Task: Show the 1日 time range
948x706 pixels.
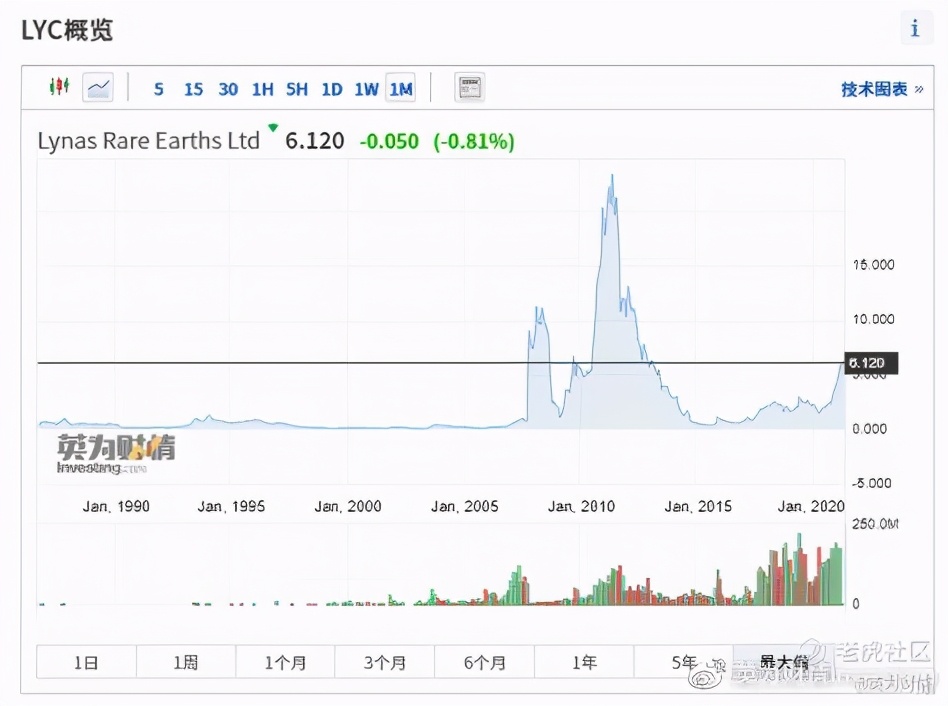Action: click(x=86, y=662)
